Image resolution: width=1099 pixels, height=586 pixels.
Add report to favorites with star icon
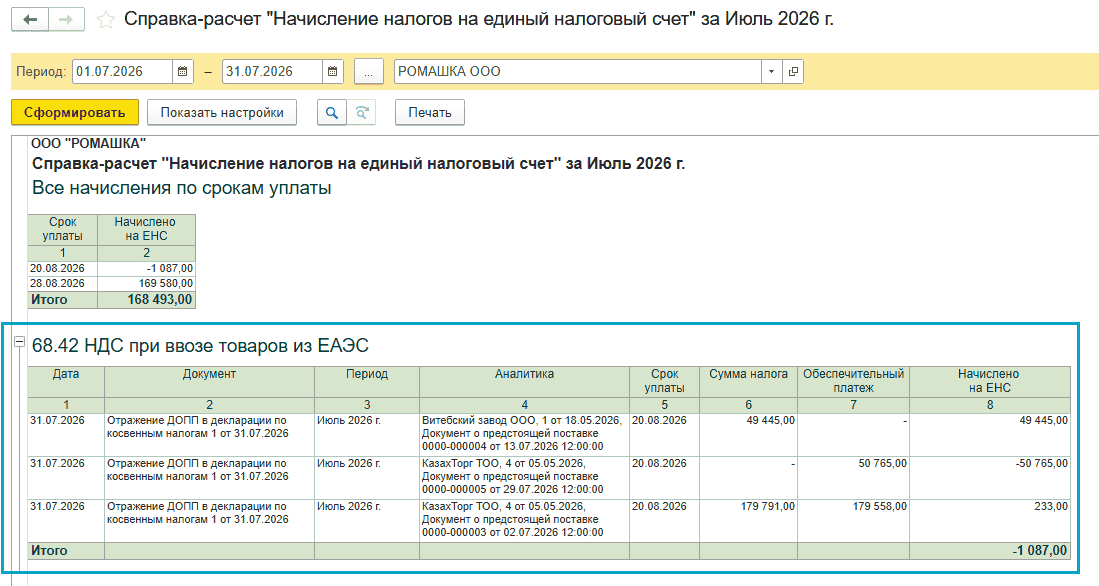tap(106, 20)
